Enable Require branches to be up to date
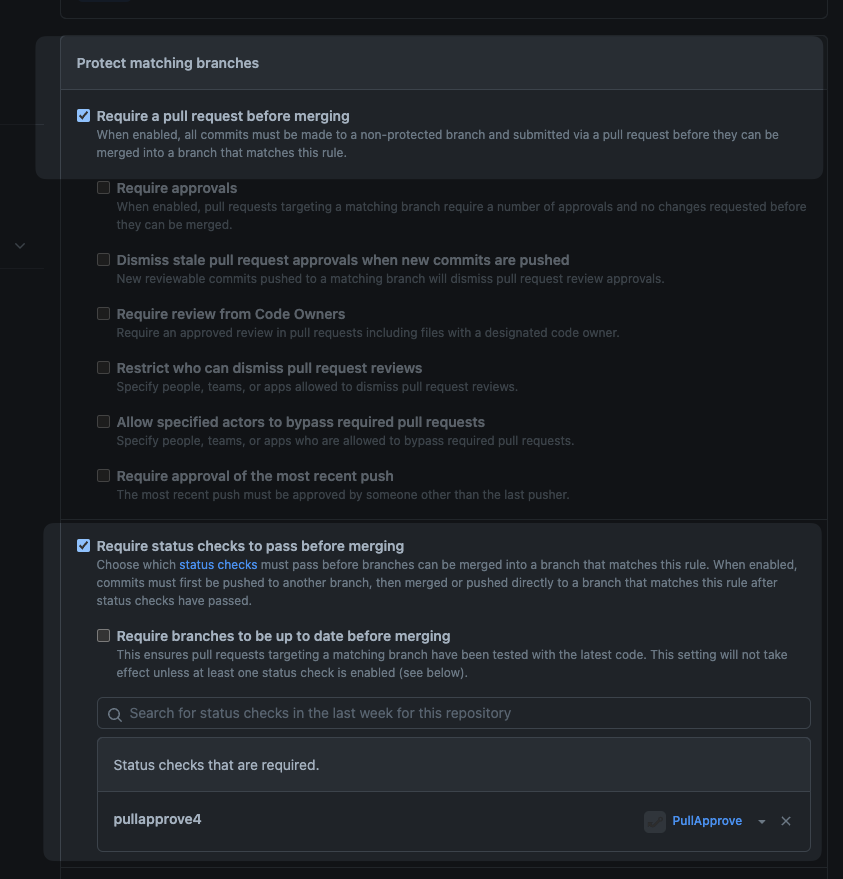The width and height of the screenshot is (843, 879). 103,635
